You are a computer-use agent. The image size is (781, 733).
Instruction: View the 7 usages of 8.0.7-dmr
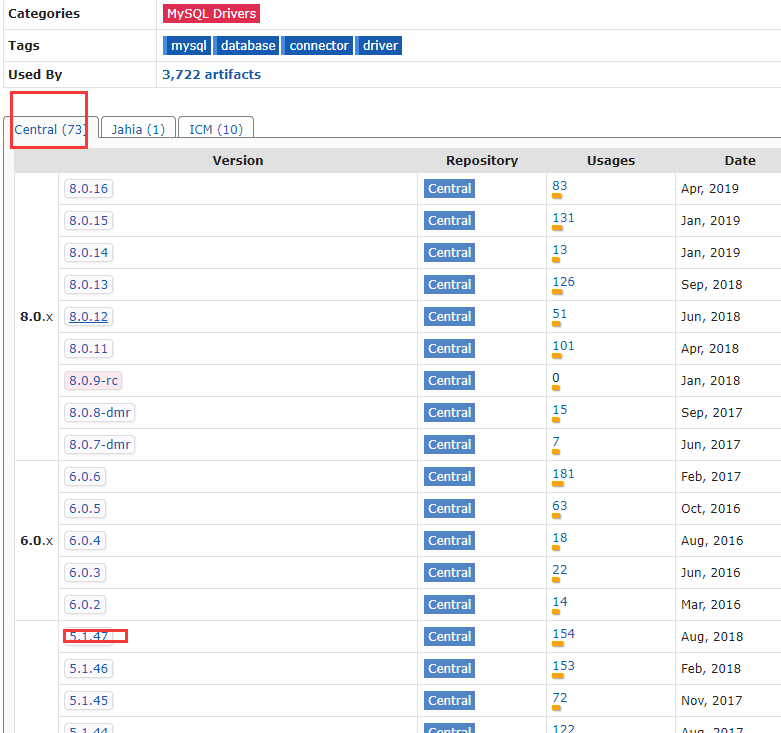[556, 441]
